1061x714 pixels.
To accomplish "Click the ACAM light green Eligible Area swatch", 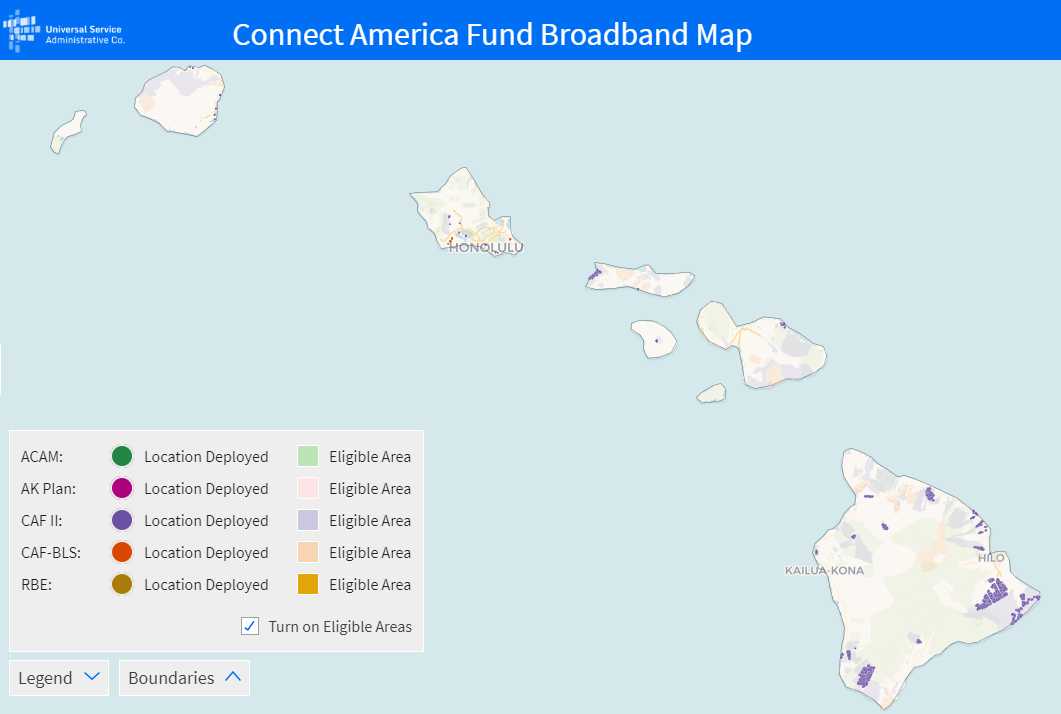I will [308, 456].
